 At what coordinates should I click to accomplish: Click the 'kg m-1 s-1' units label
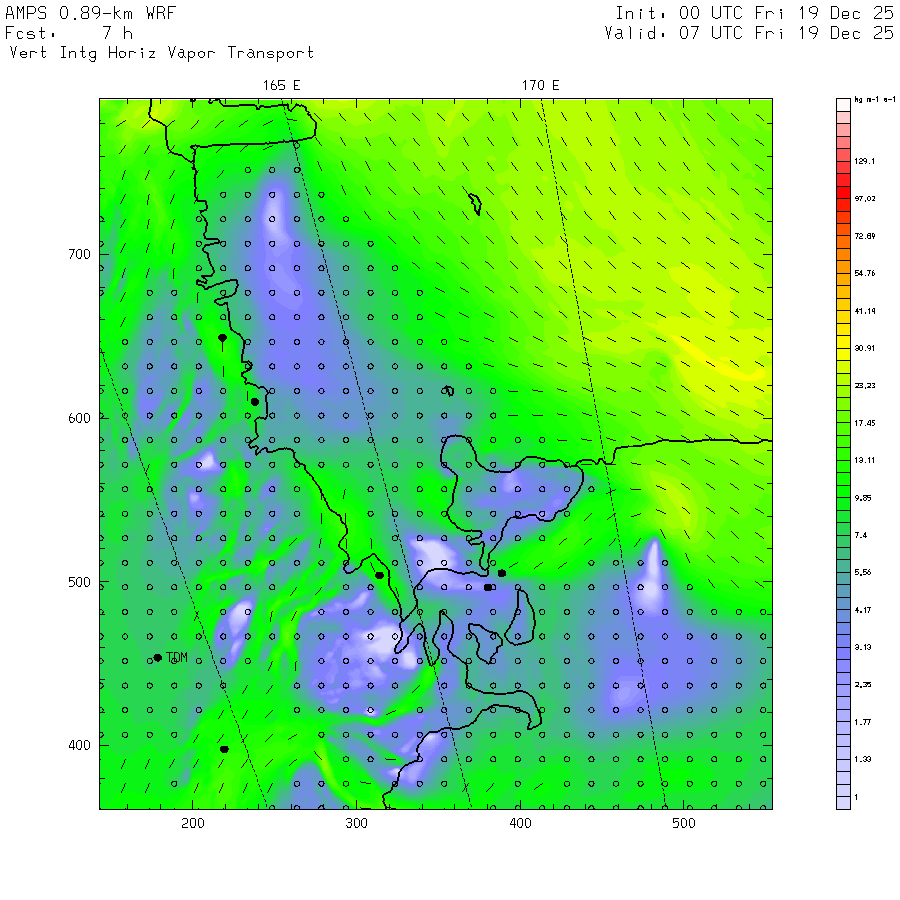point(874,100)
